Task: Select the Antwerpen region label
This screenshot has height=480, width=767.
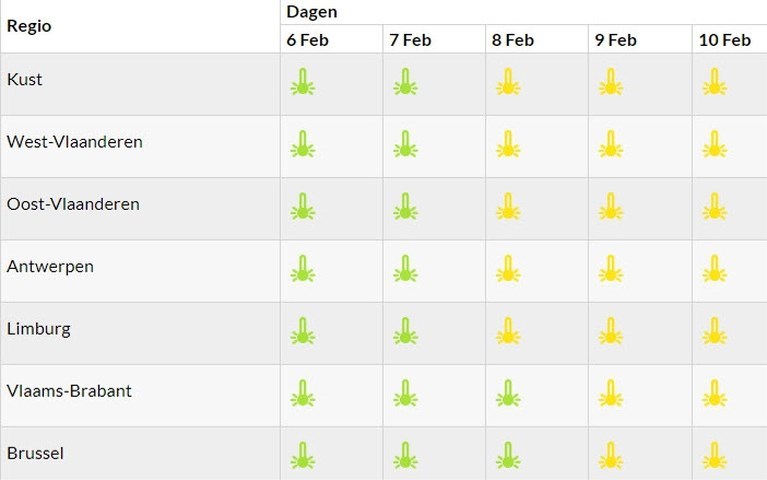Action: click(x=50, y=267)
